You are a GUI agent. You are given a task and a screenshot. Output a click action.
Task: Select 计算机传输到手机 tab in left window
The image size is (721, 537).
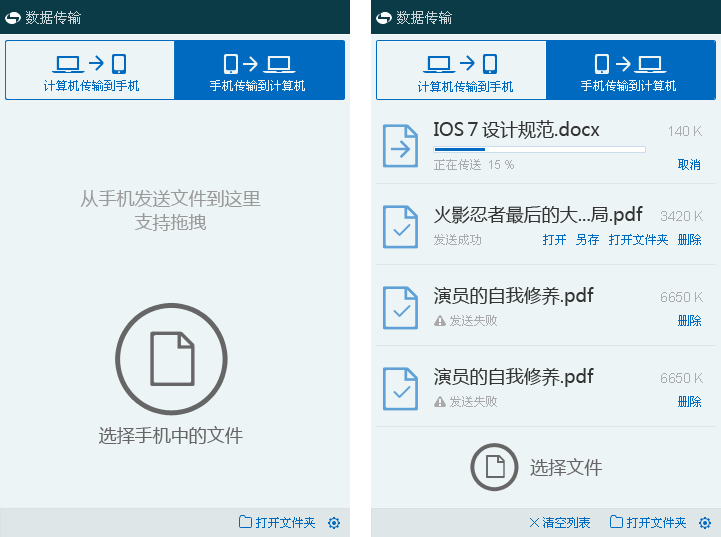90,70
